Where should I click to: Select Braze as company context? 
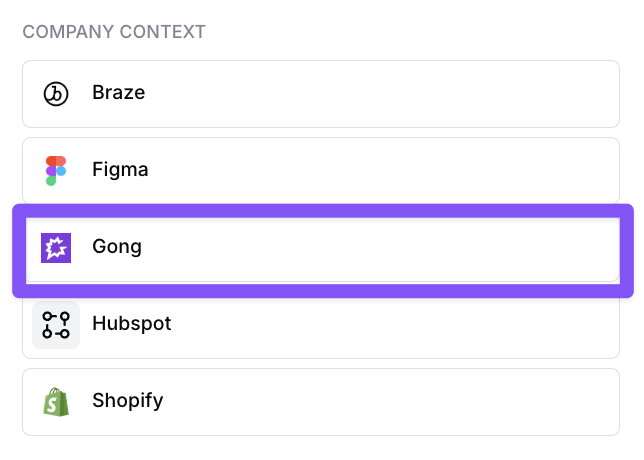(320, 94)
